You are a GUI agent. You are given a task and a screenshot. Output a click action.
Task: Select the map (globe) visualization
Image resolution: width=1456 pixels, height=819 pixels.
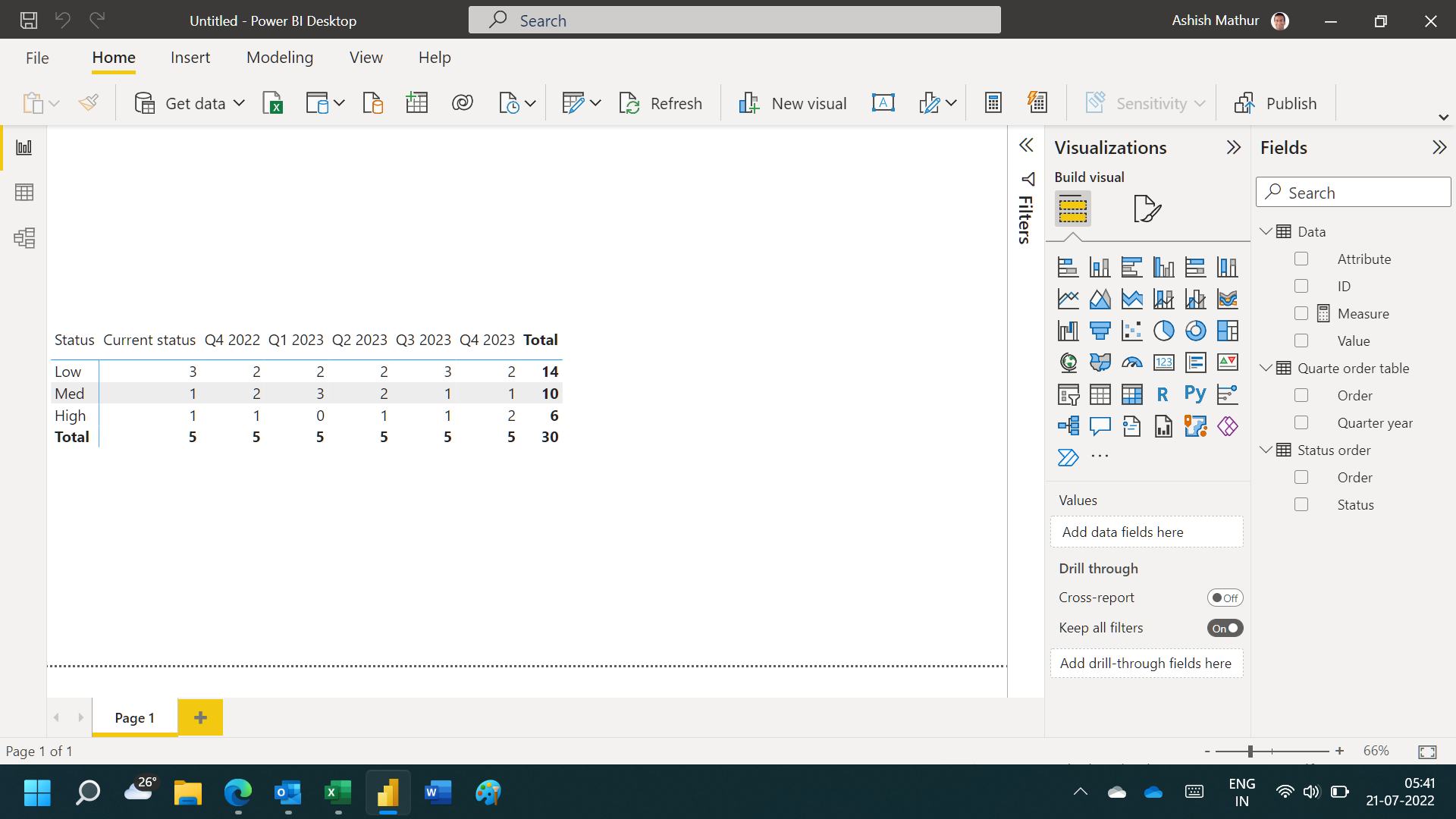point(1068,362)
